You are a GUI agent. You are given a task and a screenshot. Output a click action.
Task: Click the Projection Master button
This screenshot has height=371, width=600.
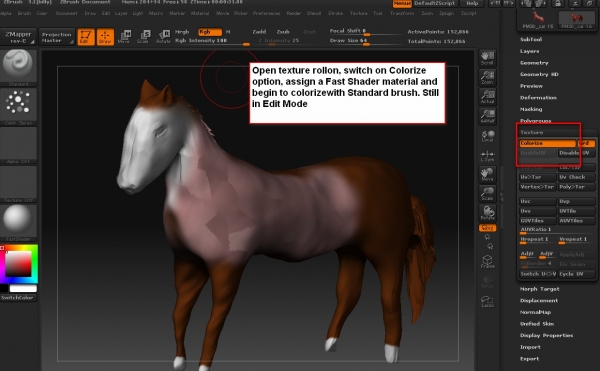57,37
